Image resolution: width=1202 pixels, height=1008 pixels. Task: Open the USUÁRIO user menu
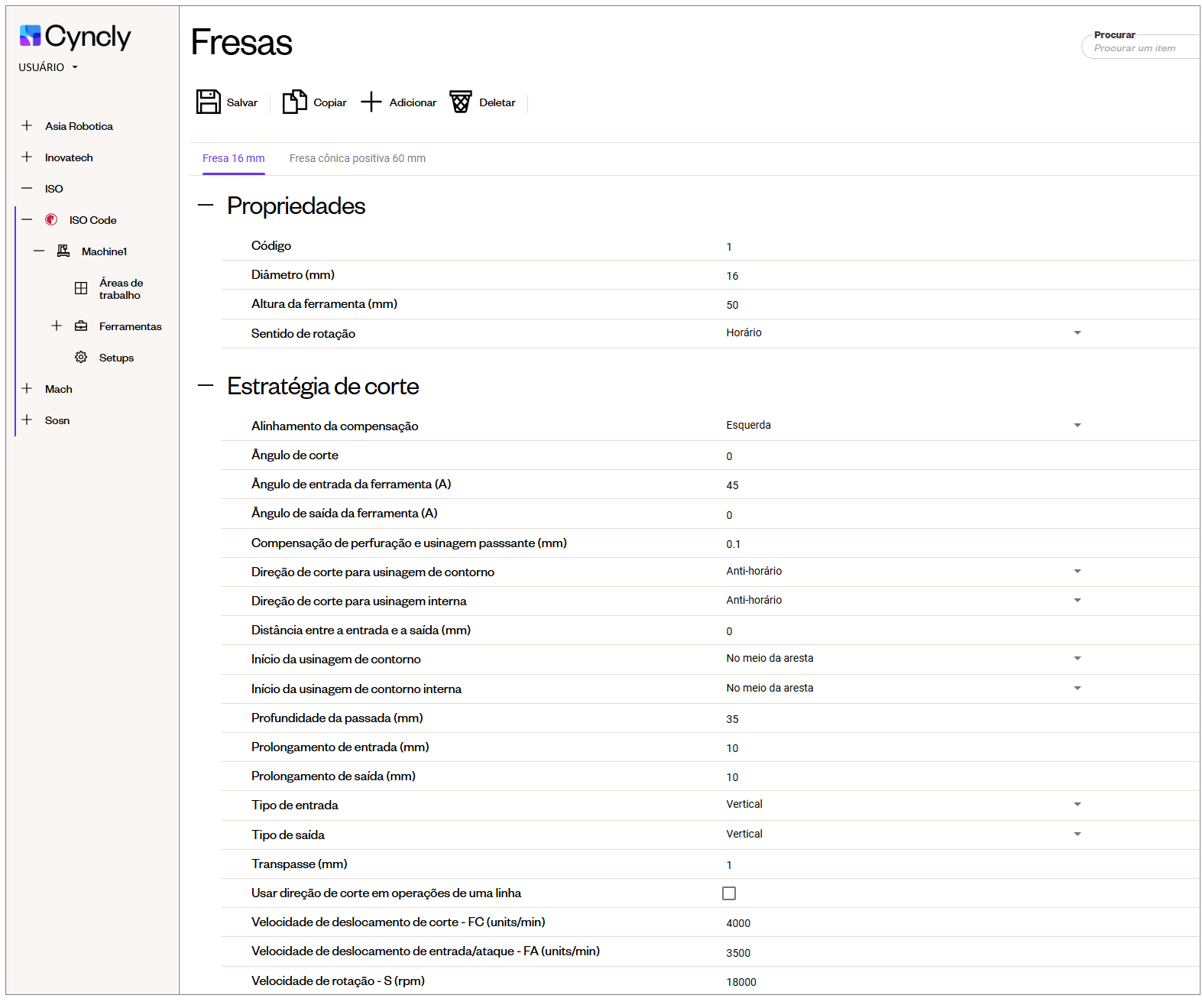(x=48, y=67)
